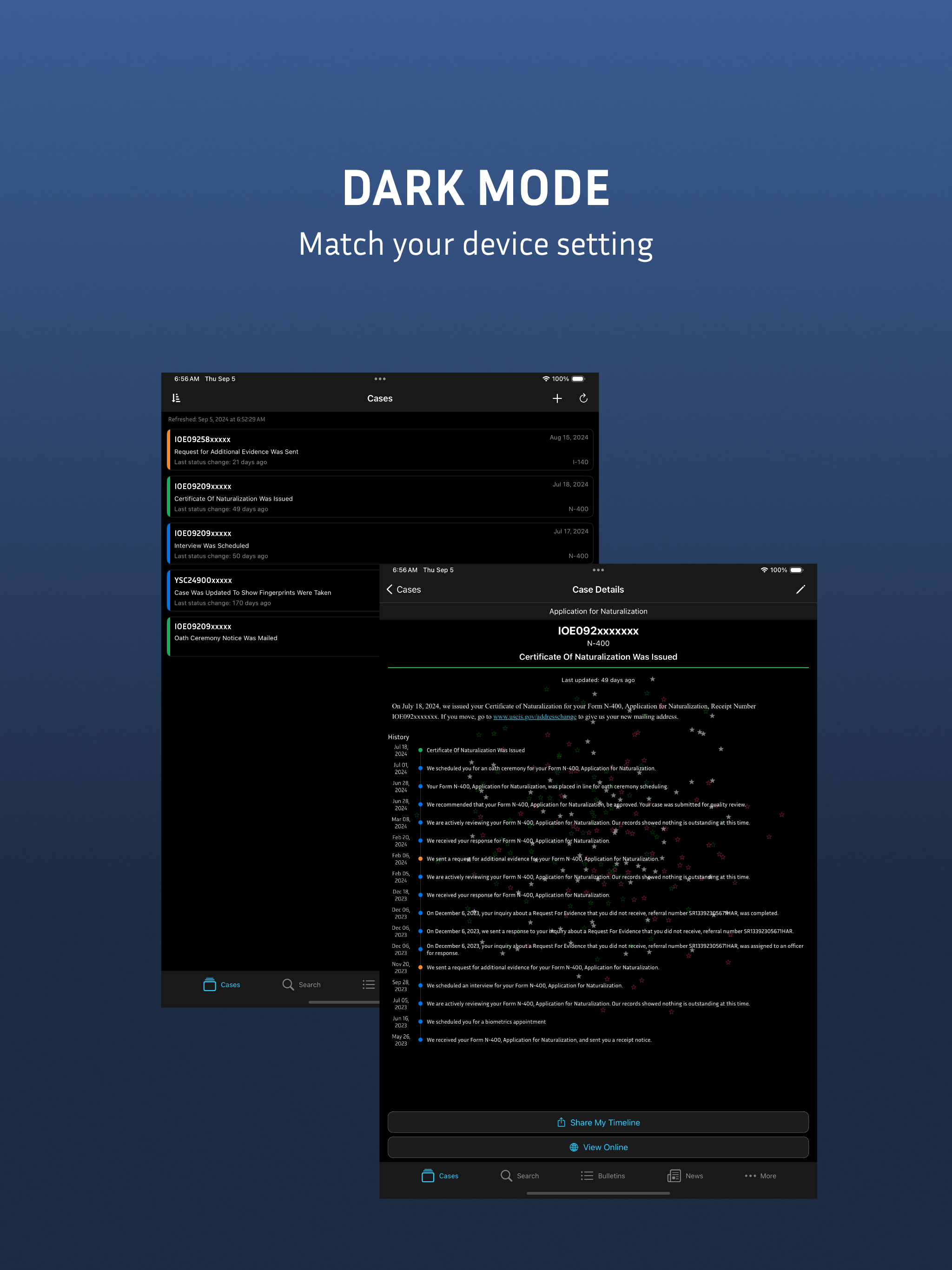Edit case details using the pencil icon
Image resolution: width=952 pixels, height=1270 pixels.
point(801,589)
